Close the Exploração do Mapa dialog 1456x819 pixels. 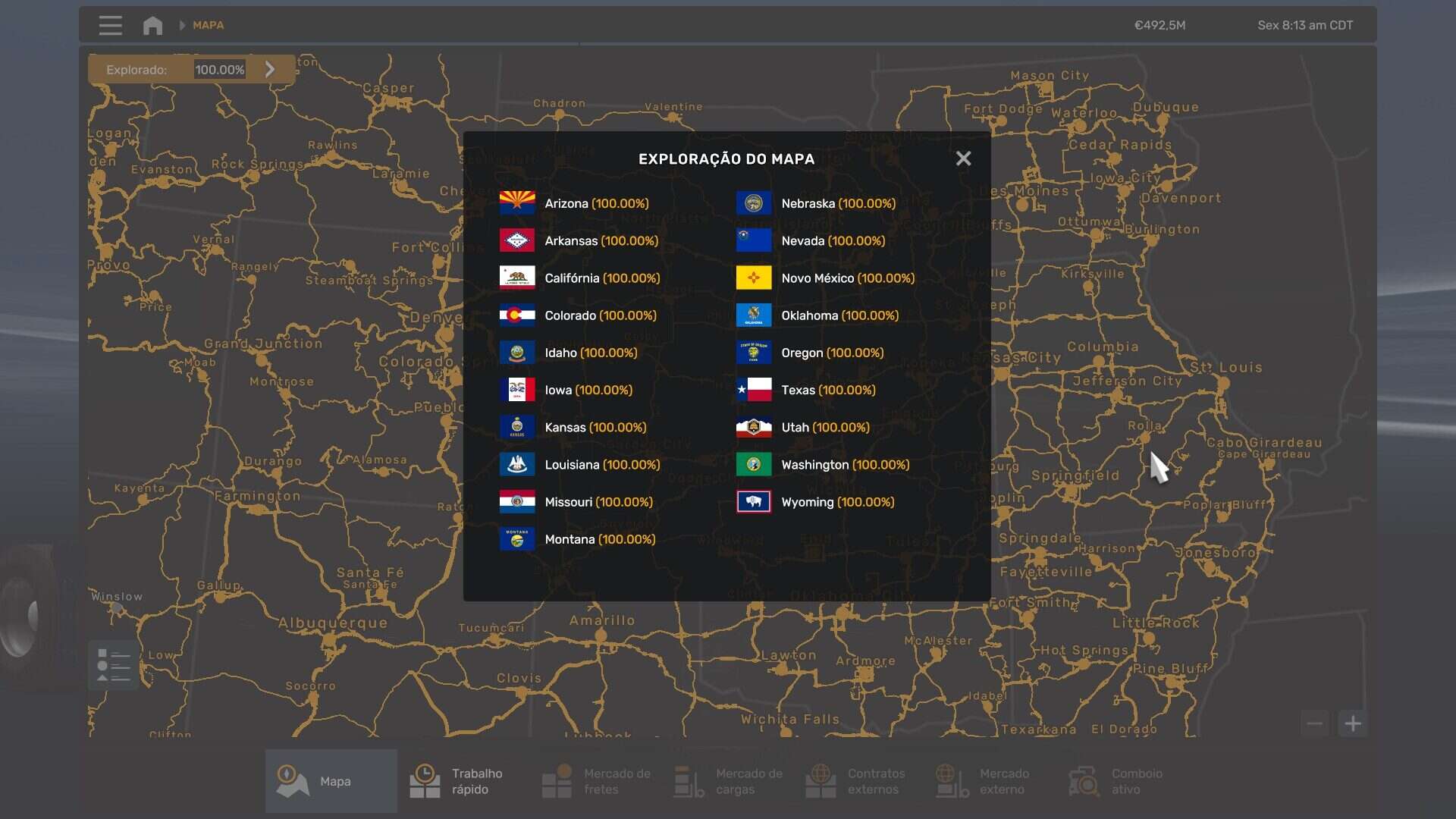[963, 158]
